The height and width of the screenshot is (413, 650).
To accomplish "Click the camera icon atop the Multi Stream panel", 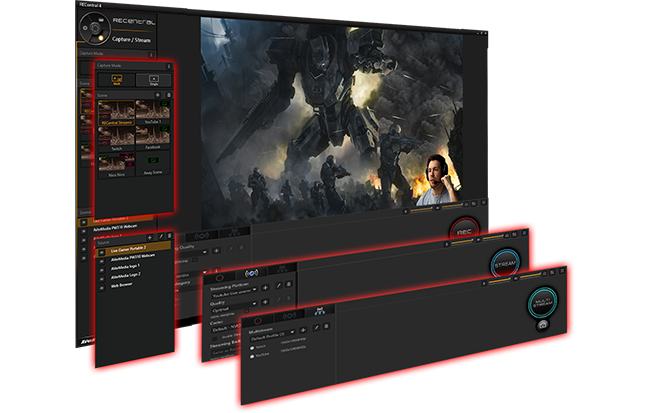I will coord(544,274).
